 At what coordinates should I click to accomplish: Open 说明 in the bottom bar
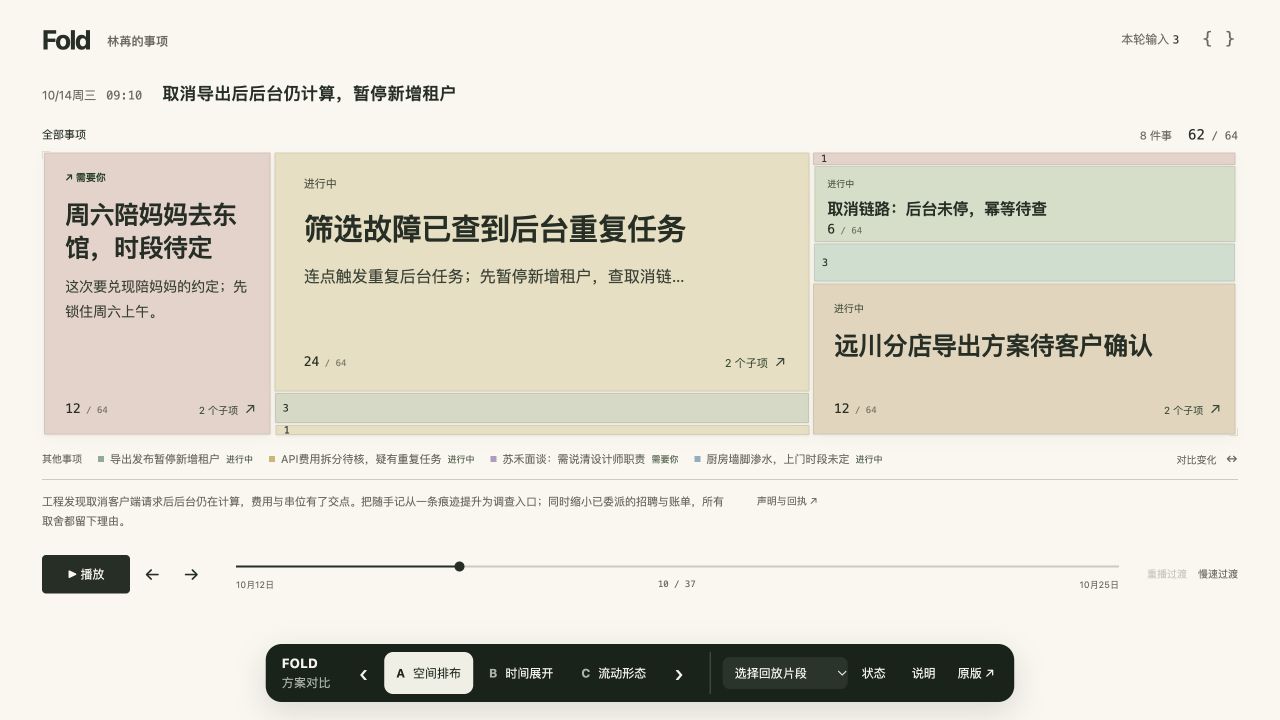coord(923,673)
